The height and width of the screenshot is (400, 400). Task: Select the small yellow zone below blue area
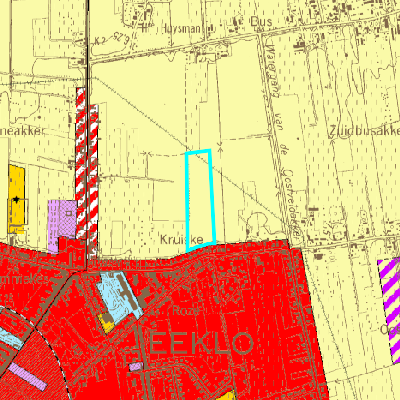pyautogui.click(x=107, y=322)
